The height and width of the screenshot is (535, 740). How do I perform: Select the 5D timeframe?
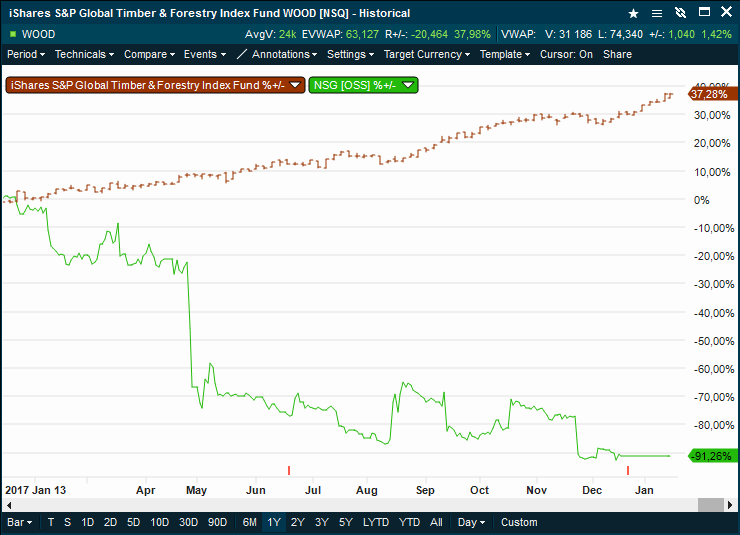click(x=134, y=522)
